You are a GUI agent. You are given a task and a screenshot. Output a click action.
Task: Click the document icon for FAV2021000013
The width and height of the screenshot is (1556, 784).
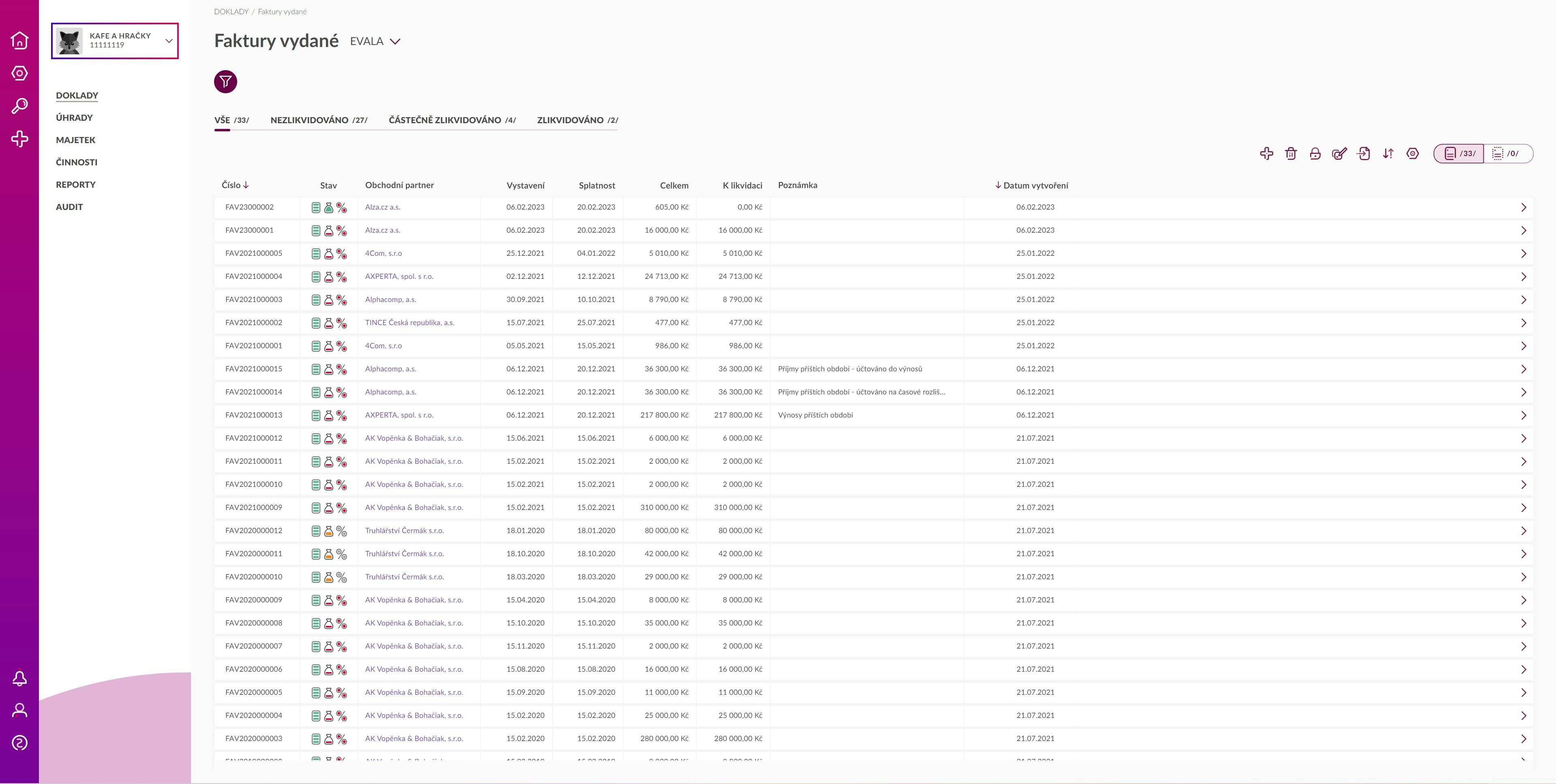[x=316, y=416]
